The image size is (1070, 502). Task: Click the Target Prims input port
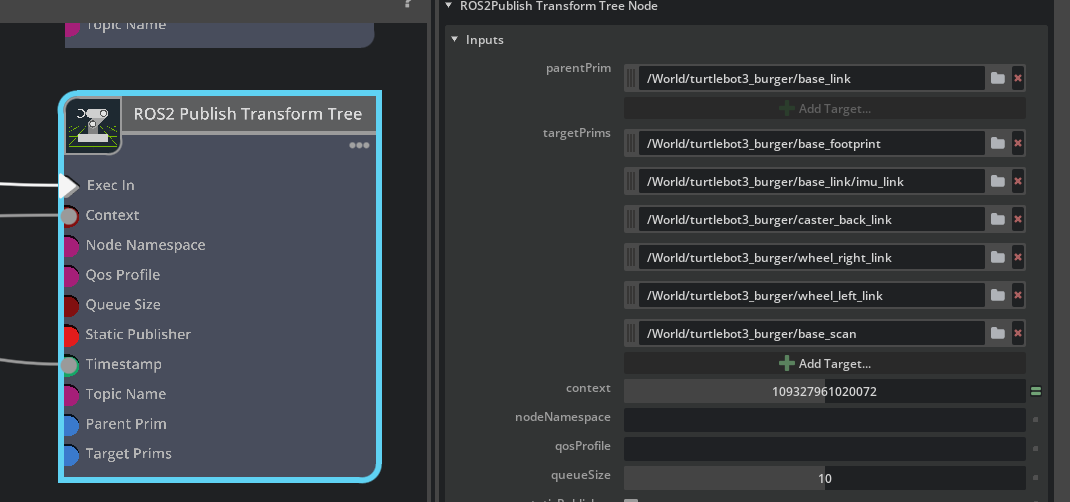[70, 455]
